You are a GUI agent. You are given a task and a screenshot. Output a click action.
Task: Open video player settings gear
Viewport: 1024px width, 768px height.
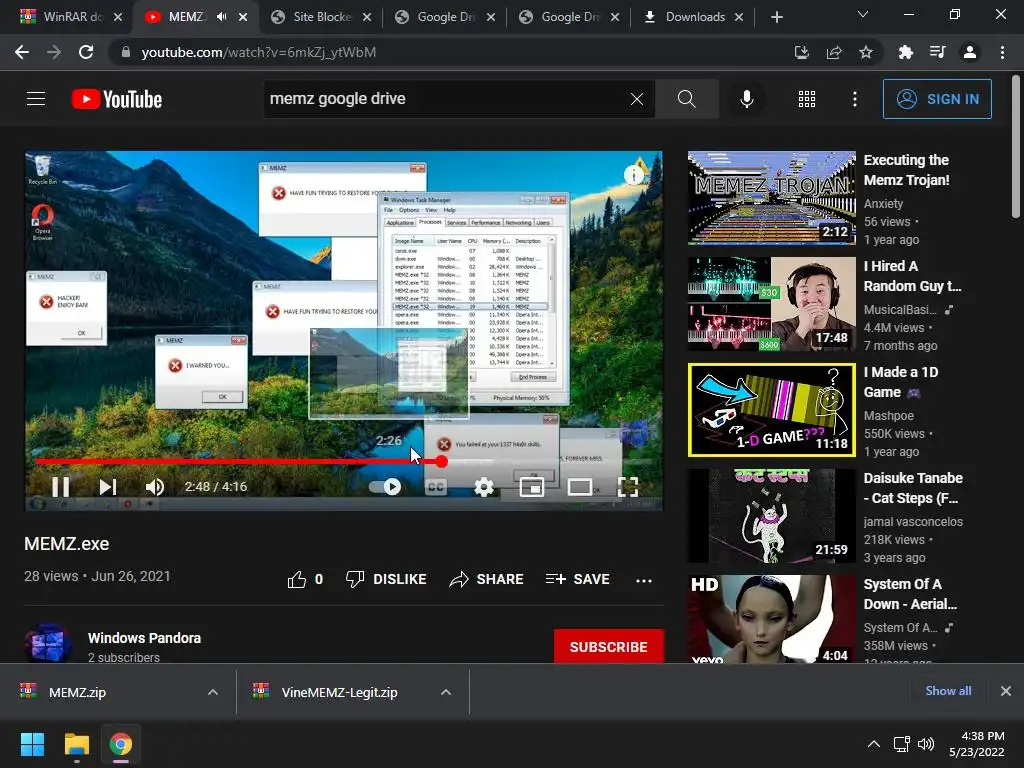(x=484, y=487)
